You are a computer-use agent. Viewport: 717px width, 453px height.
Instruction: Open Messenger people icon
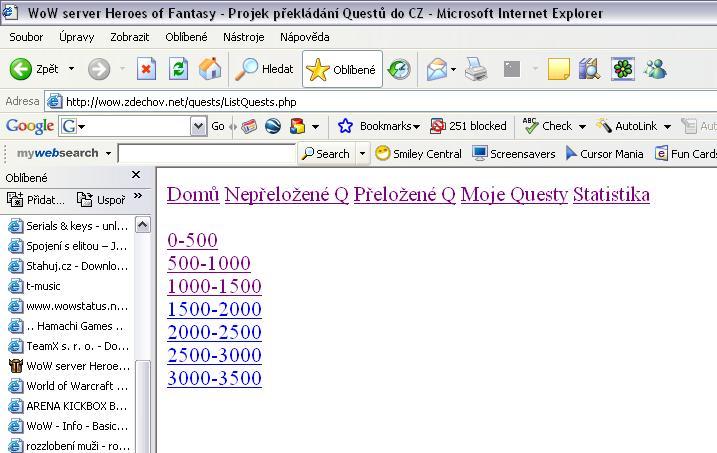[655, 69]
